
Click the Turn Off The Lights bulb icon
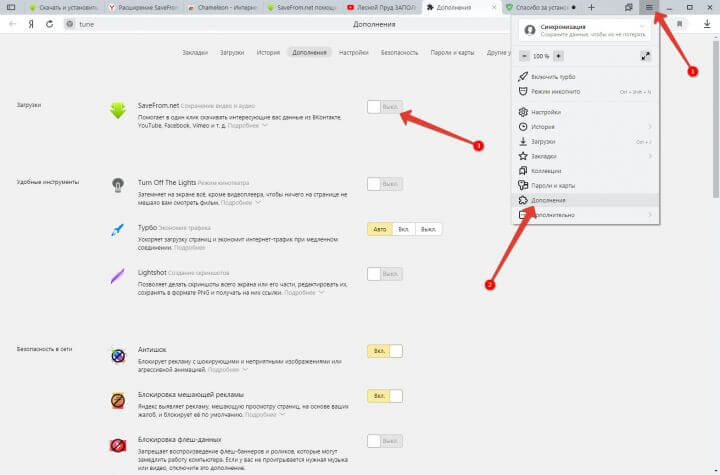pyautogui.click(x=118, y=185)
